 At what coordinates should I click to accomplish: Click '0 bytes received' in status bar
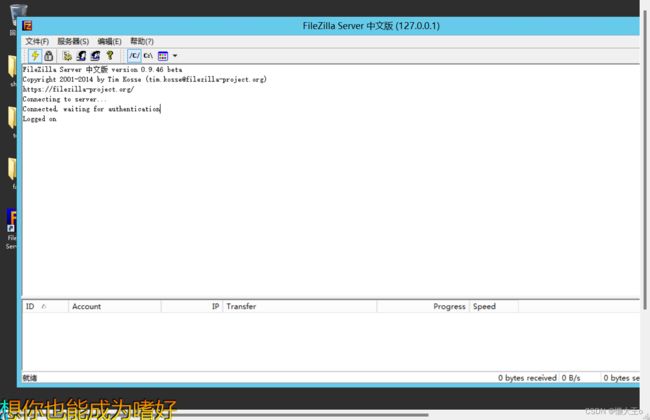pyautogui.click(x=527, y=378)
